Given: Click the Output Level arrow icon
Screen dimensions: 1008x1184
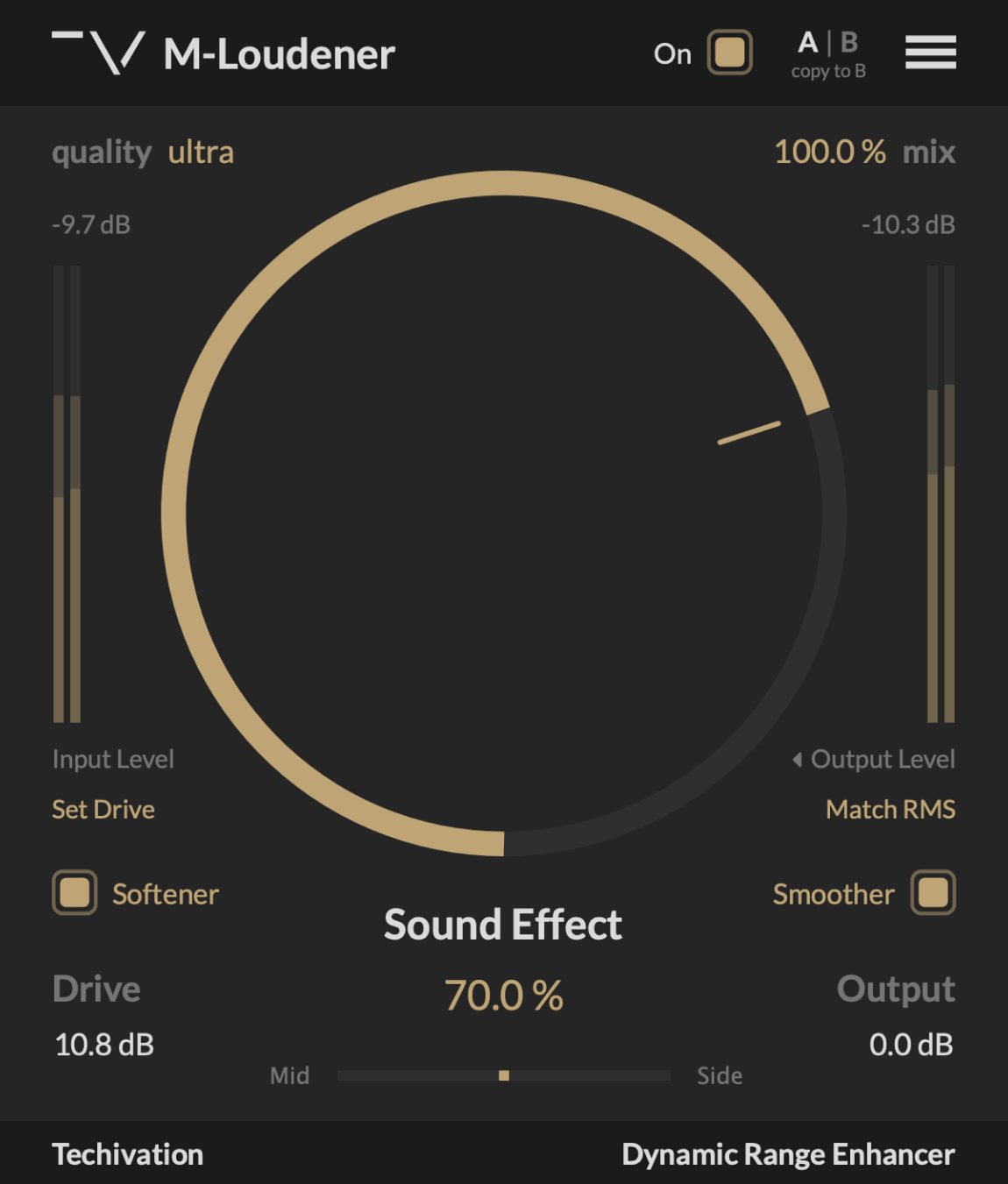Looking at the screenshot, I should (797, 759).
